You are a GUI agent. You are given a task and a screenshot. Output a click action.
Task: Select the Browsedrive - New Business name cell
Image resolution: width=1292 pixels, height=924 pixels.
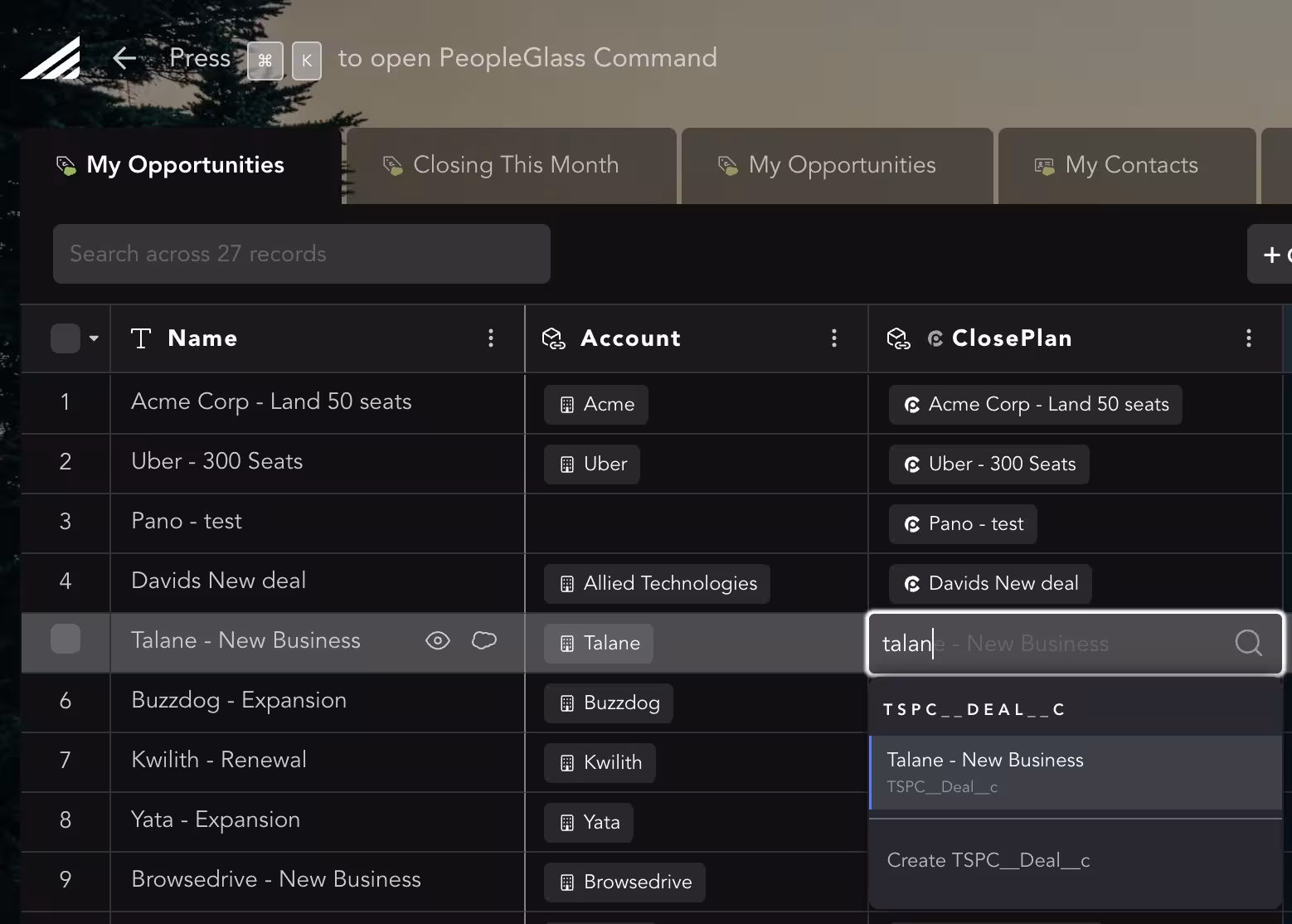[318, 881]
